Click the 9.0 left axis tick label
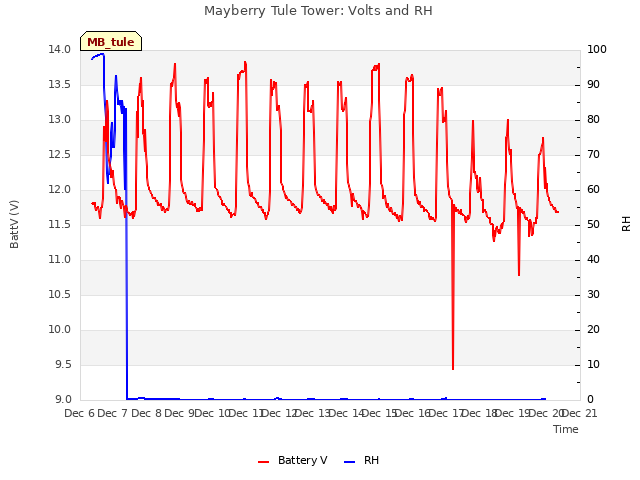 [63, 400]
